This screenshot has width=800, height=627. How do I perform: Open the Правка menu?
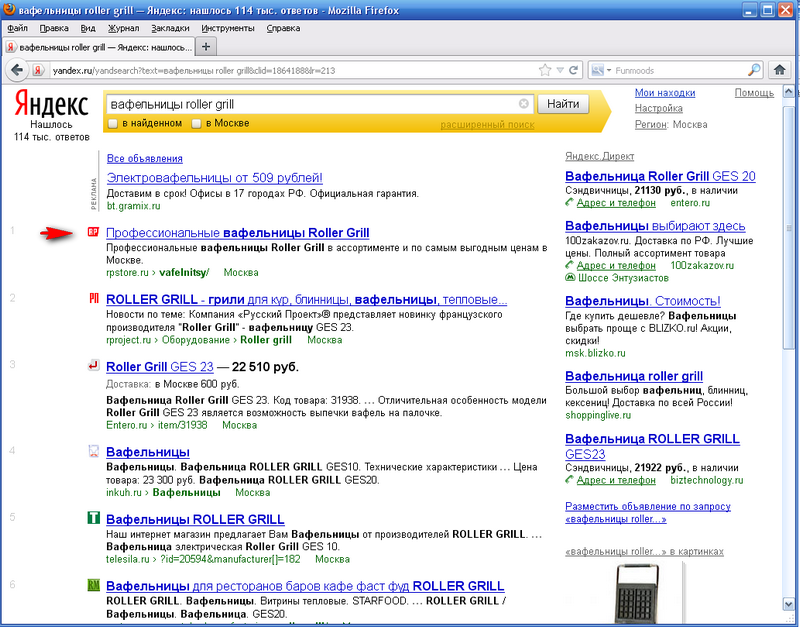click(54, 28)
